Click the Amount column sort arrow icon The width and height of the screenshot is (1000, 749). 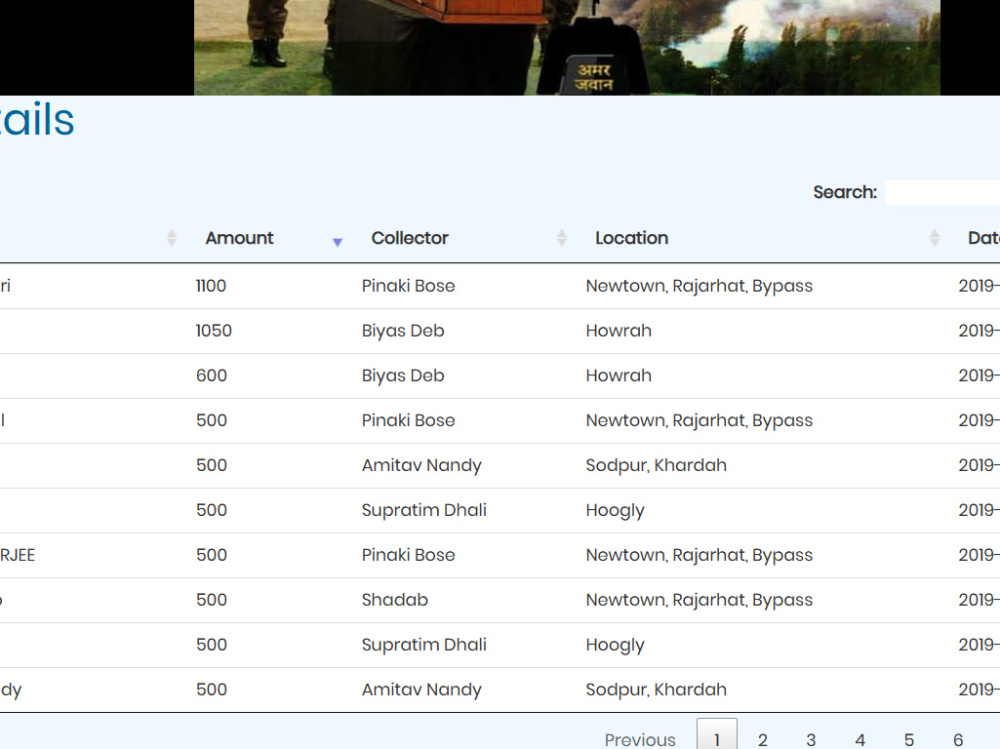click(x=337, y=242)
